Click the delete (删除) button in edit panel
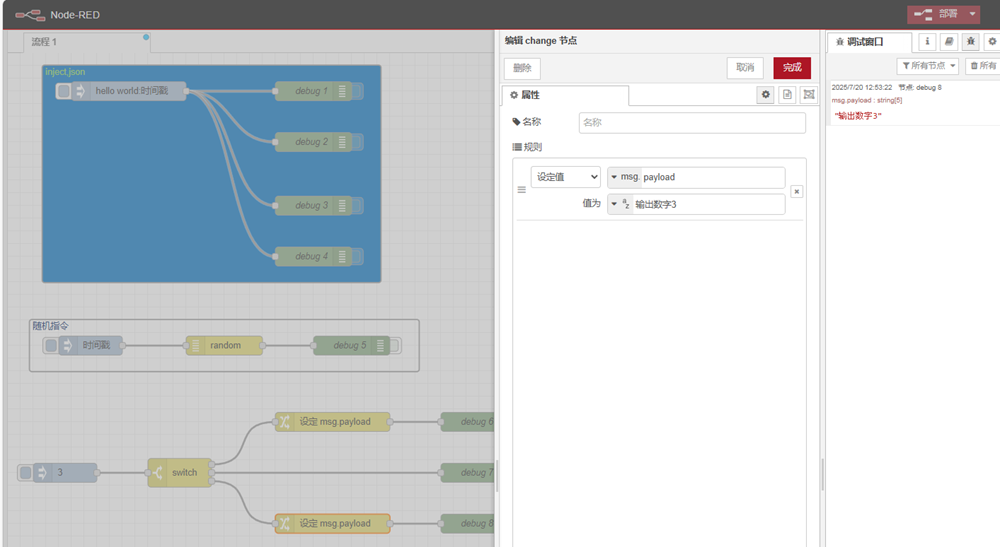The width and height of the screenshot is (1000, 547). pos(522,68)
